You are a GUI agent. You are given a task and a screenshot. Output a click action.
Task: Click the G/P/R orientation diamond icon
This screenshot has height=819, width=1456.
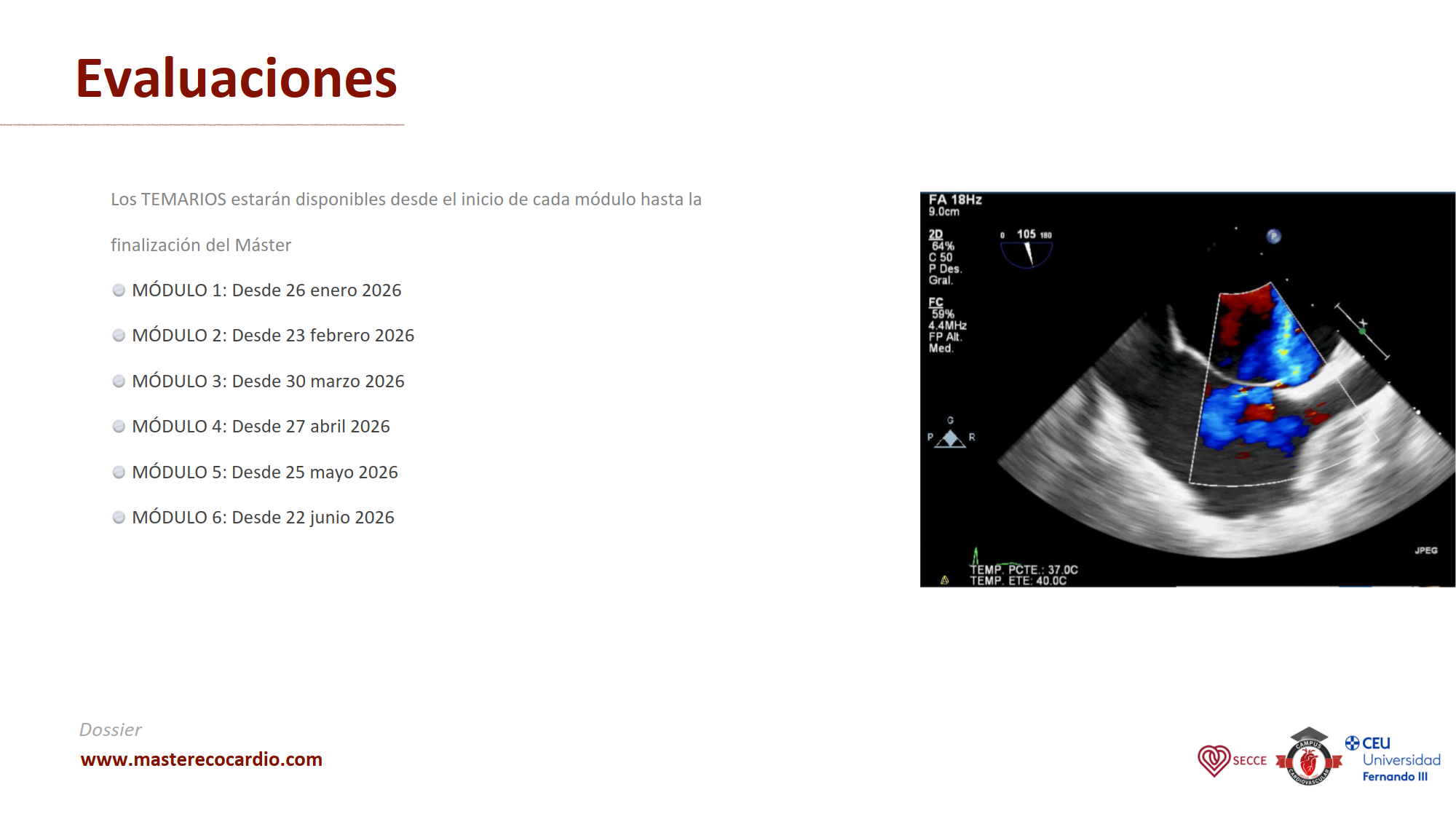tap(950, 438)
